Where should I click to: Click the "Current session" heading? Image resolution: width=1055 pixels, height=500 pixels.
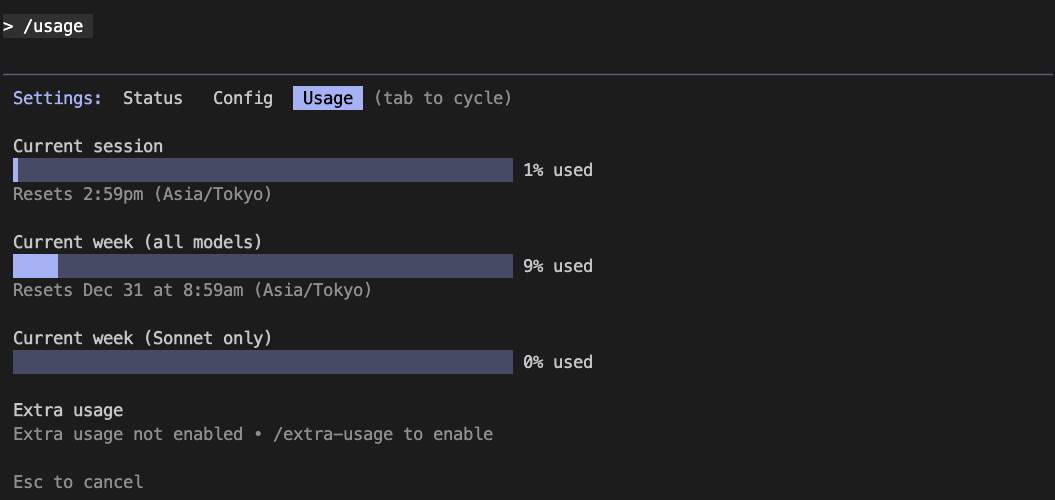(88, 146)
